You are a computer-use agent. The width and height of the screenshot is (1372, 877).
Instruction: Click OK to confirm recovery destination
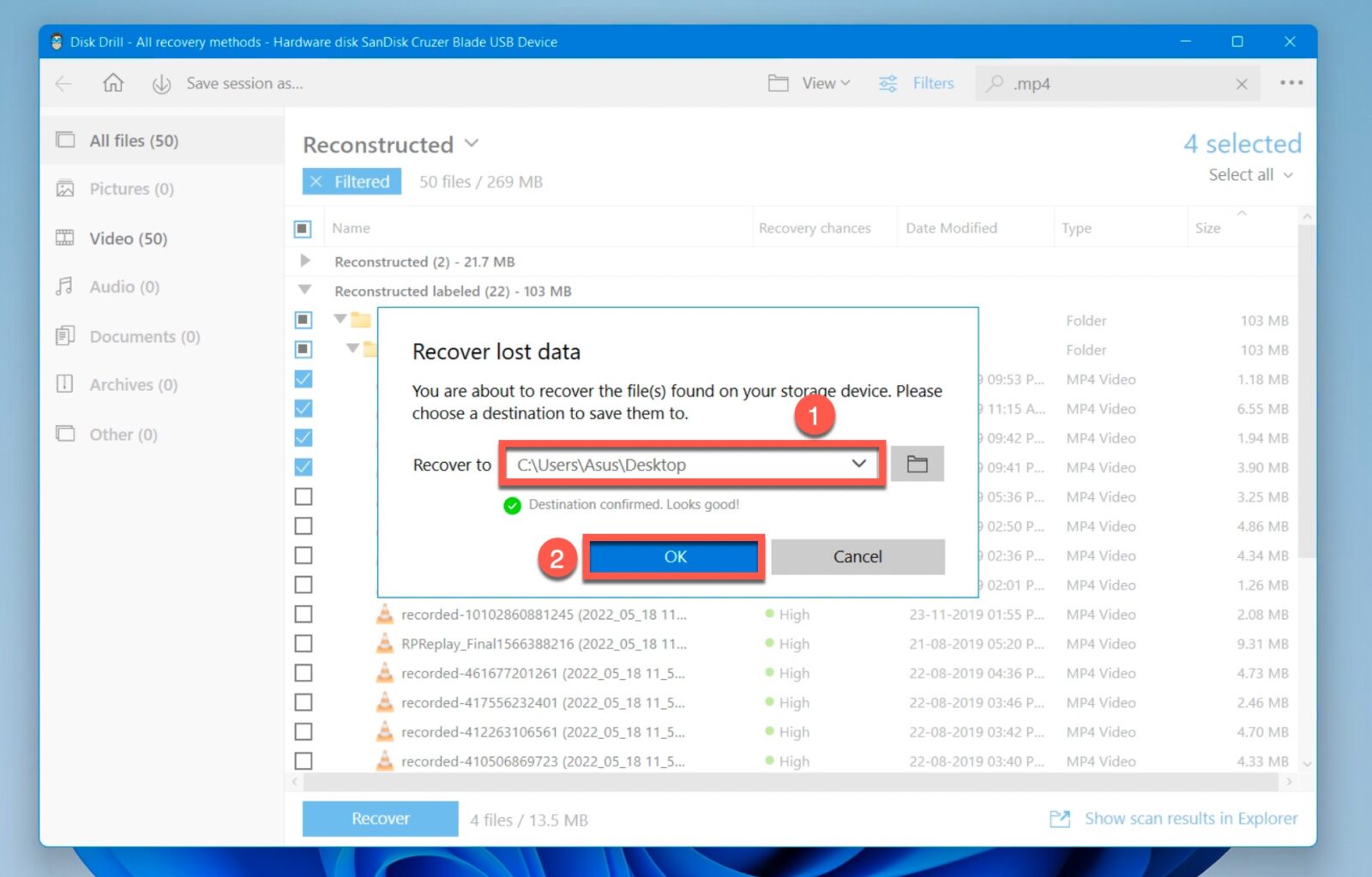tap(674, 556)
